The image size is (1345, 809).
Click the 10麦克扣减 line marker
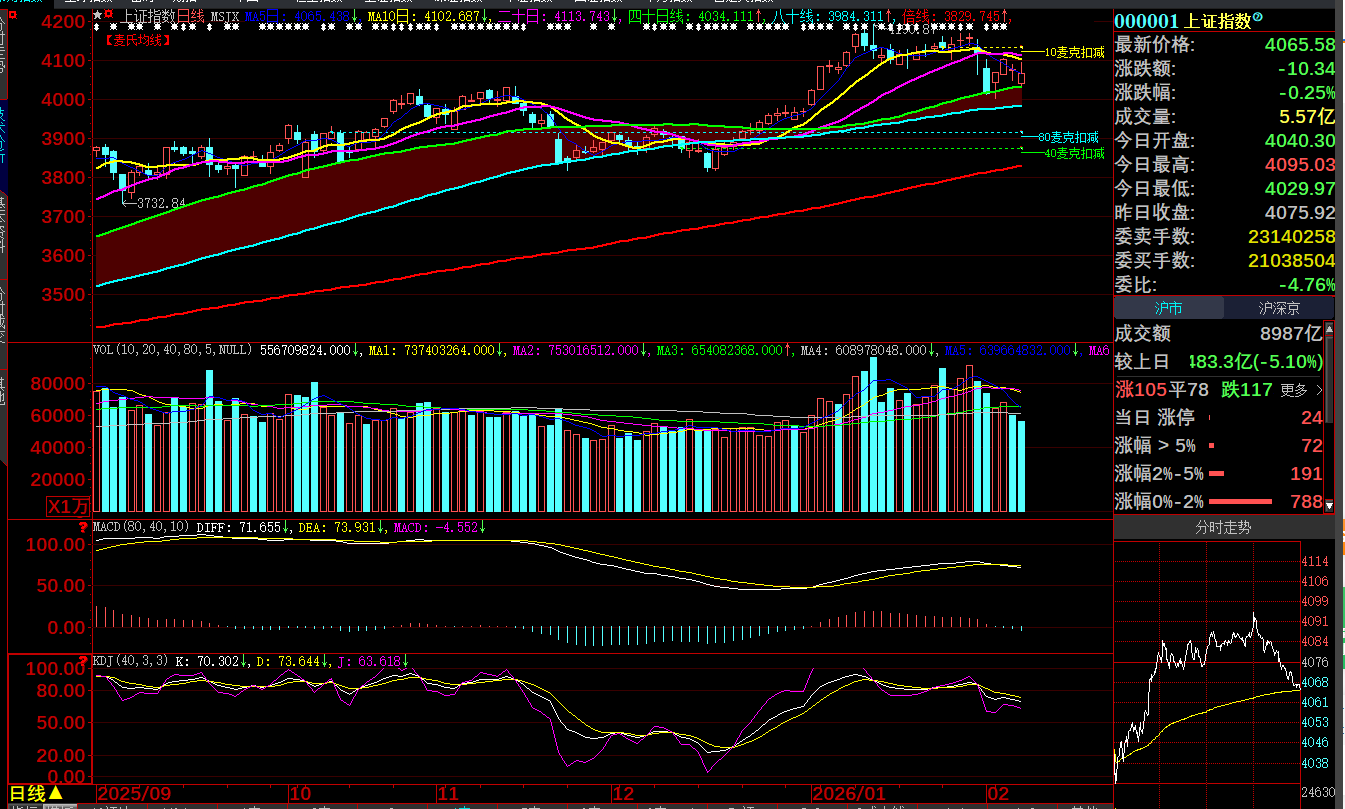(1073, 52)
